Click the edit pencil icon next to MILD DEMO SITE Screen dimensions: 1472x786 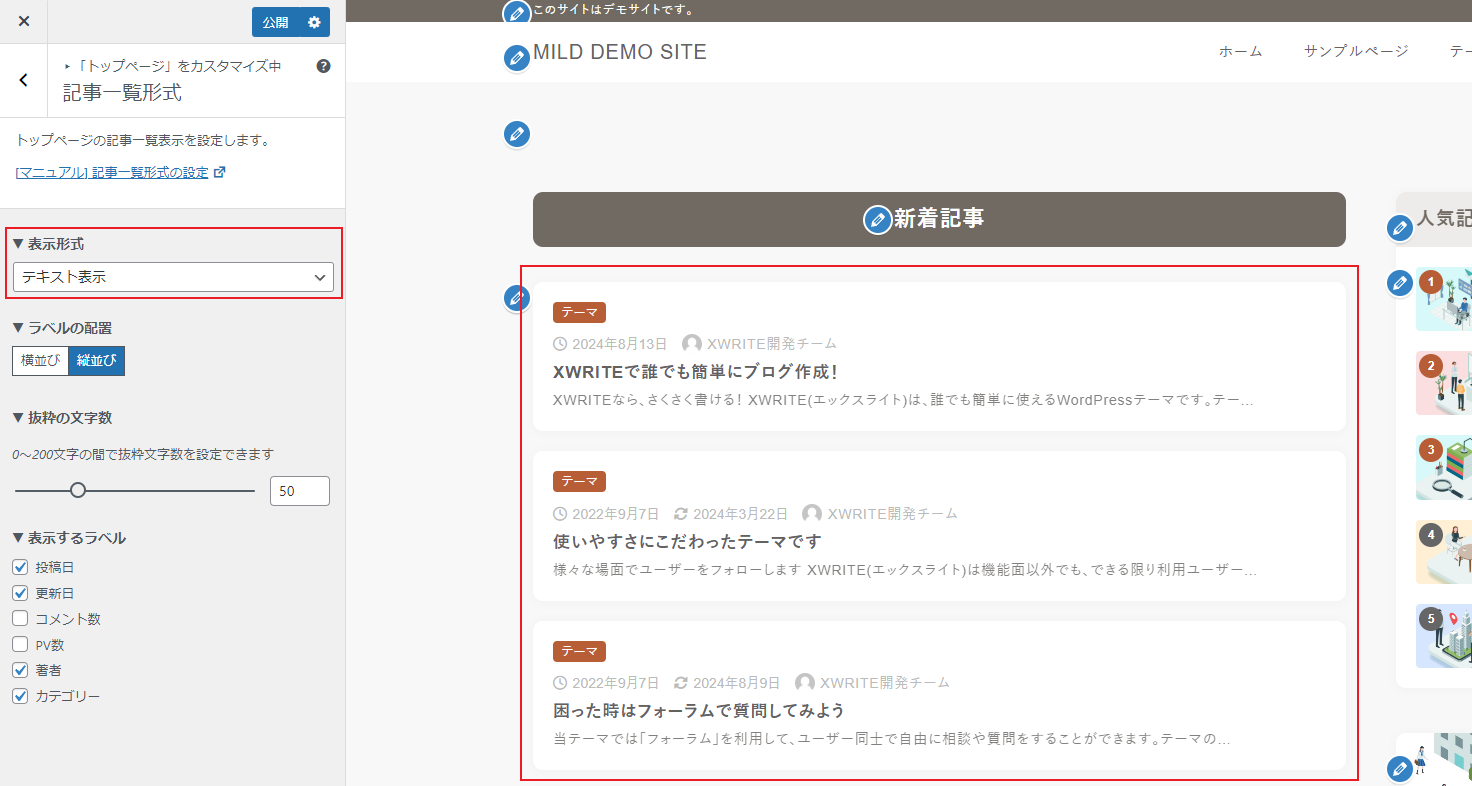pyautogui.click(x=516, y=58)
